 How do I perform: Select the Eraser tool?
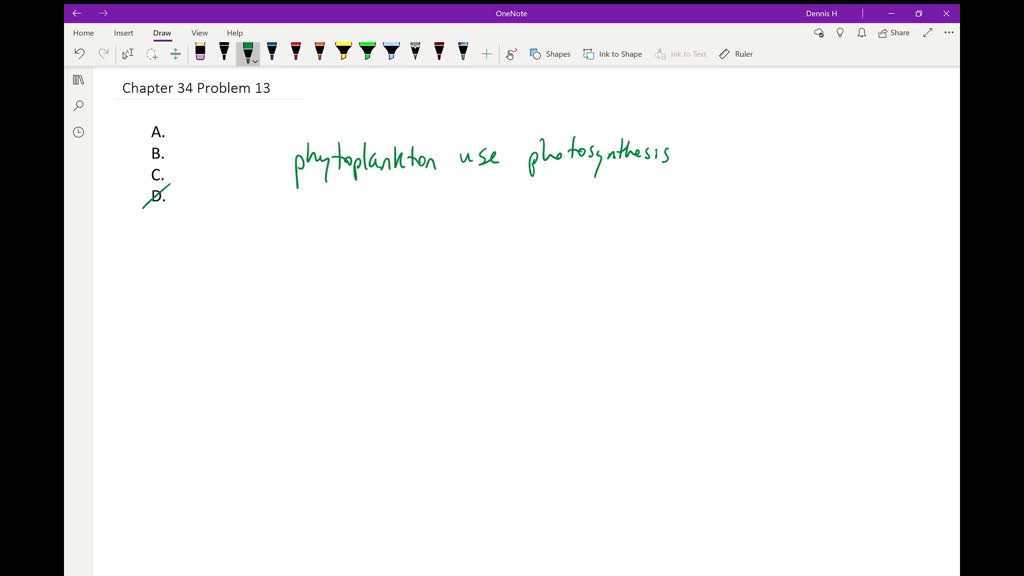[200, 52]
